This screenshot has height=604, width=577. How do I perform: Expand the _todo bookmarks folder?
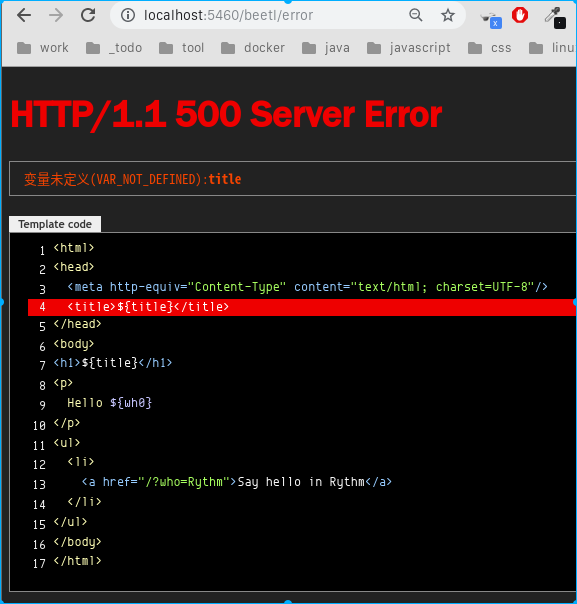pyautogui.click(x=114, y=48)
